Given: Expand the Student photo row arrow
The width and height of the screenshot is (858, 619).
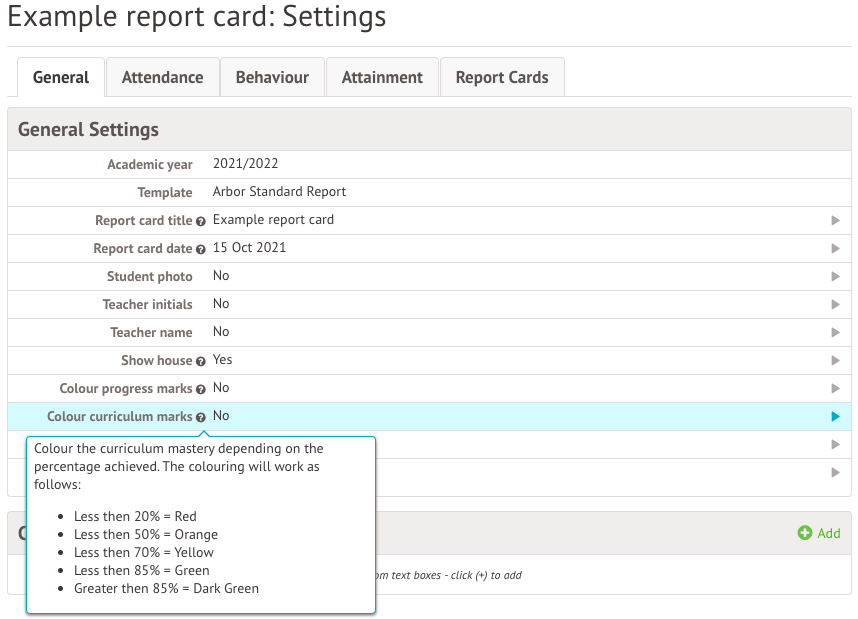Looking at the screenshot, I should (835, 276).
